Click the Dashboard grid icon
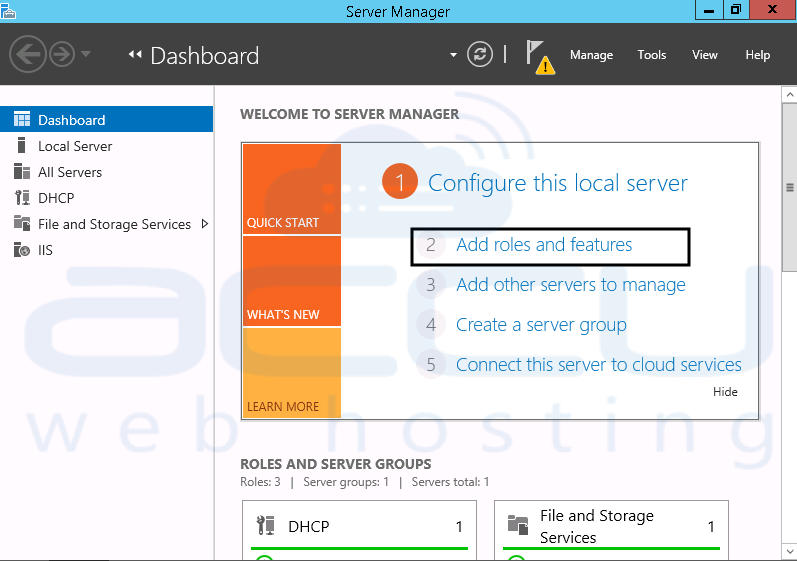Image resolution: width=797 pixels, height=561 pixels. [22, 119]
